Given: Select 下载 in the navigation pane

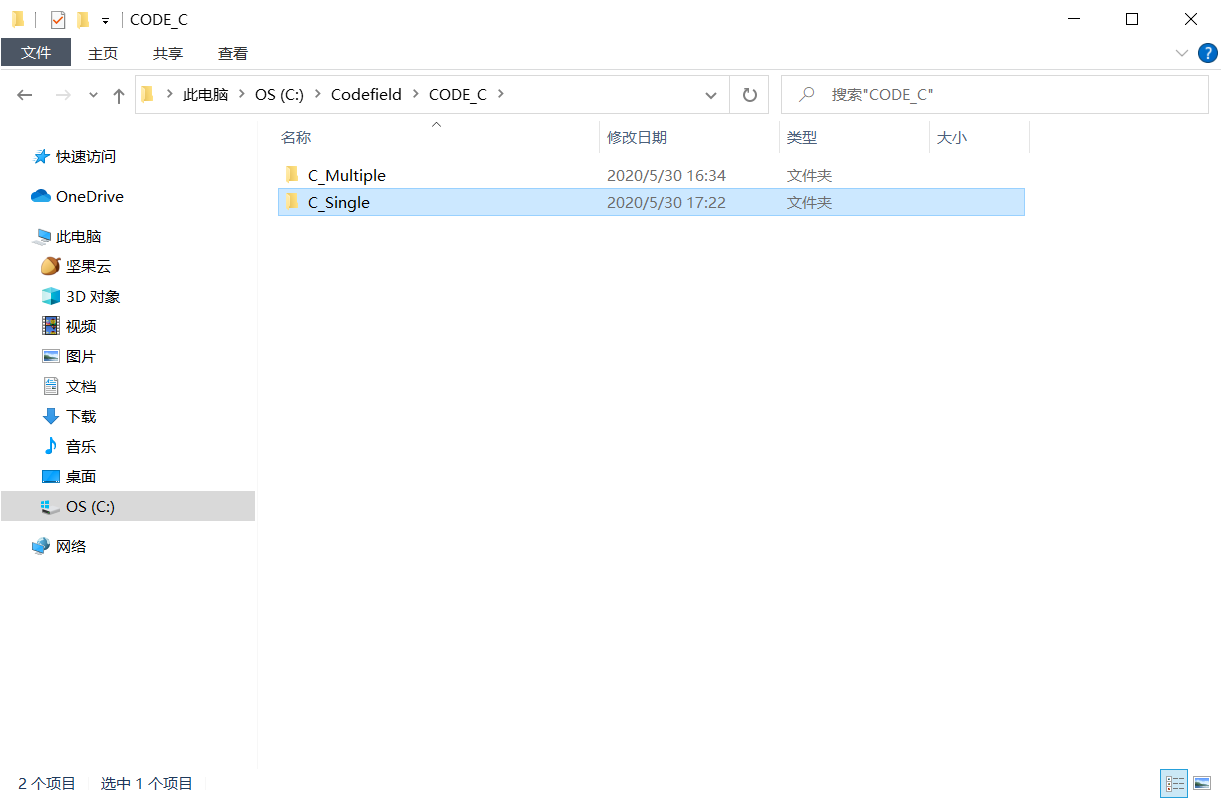Looking at the screenshot, I should click(80, 416).
